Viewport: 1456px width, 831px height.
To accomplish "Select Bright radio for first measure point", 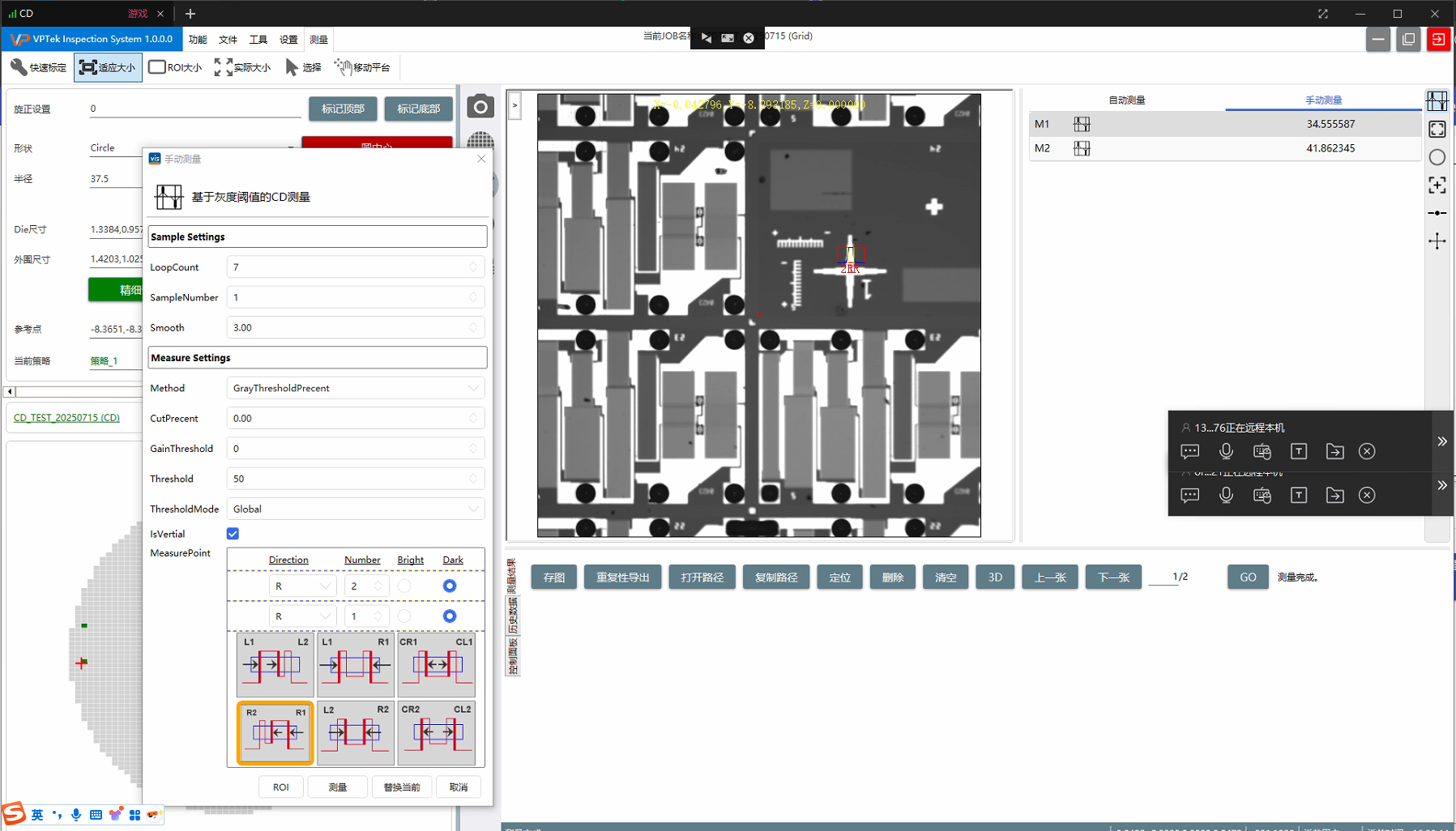I will point(404,586).
